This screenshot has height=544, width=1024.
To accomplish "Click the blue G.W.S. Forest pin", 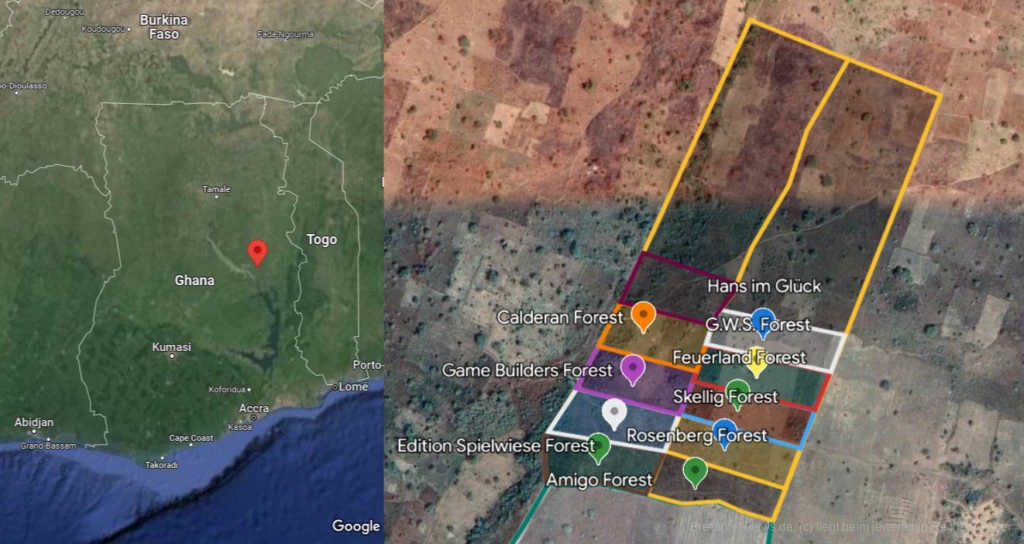I will 764,321.
